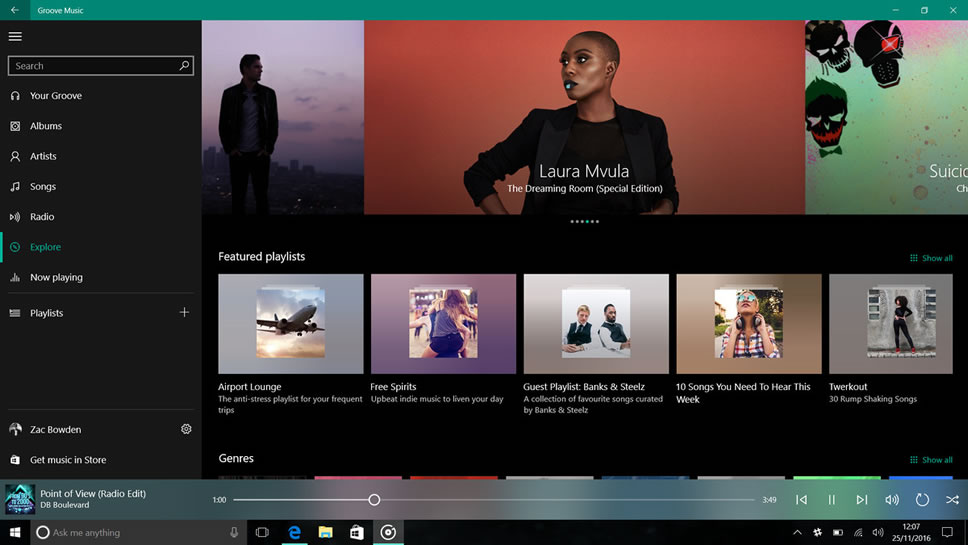Click Get music in Store

pos(67,460)
